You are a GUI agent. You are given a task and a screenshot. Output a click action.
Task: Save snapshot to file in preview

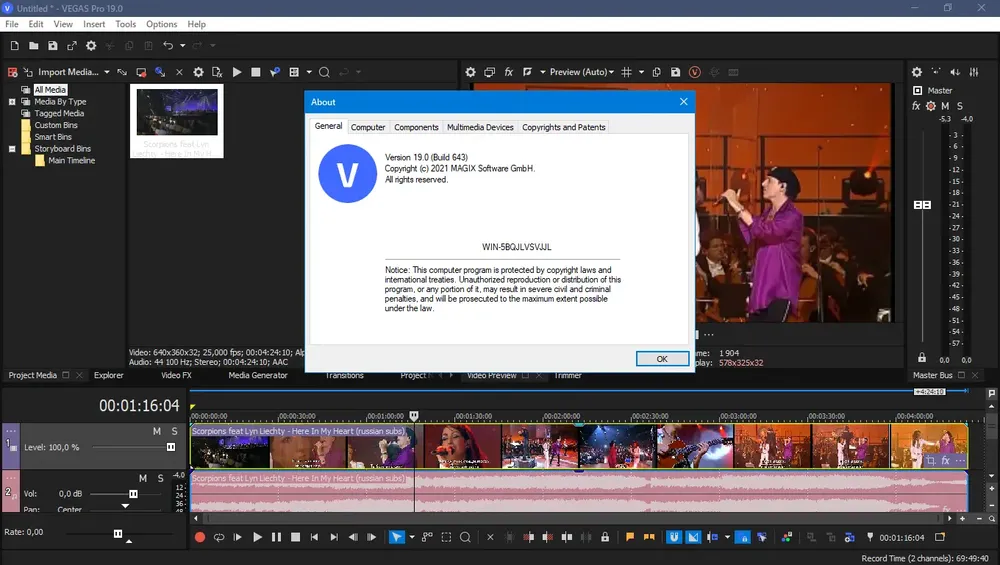675,72
